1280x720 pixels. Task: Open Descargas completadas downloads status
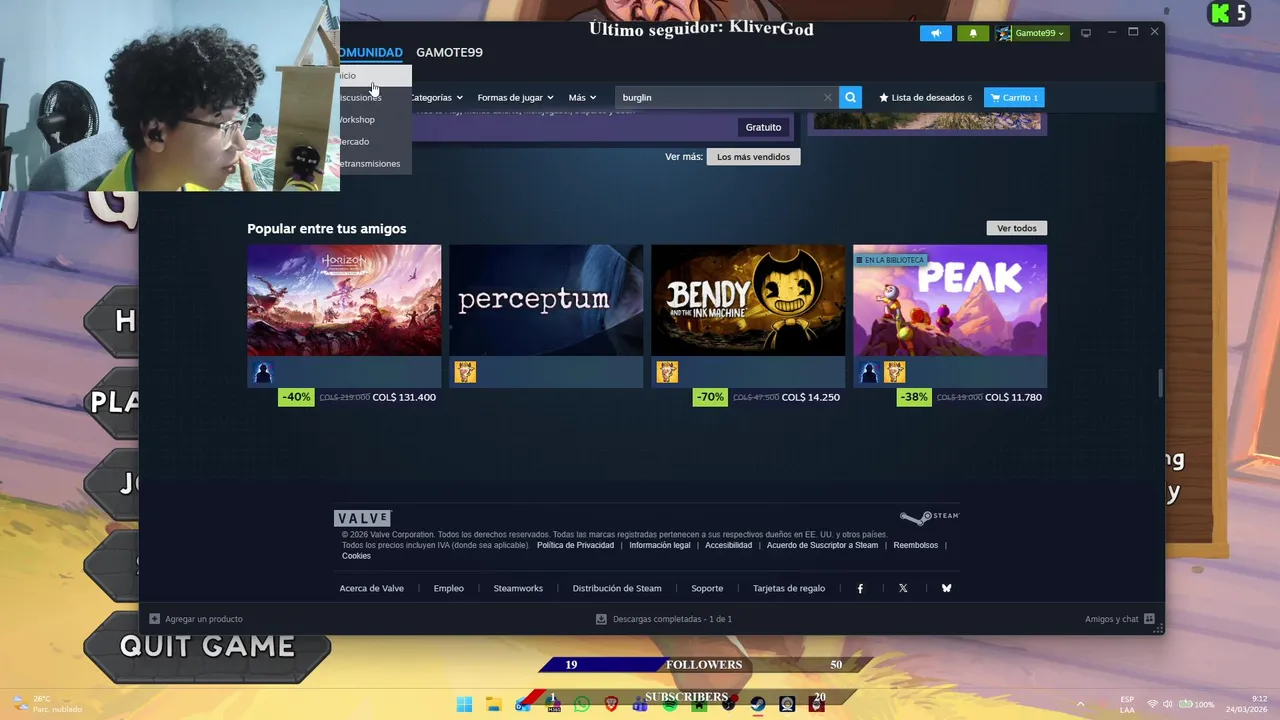point(664,619)
